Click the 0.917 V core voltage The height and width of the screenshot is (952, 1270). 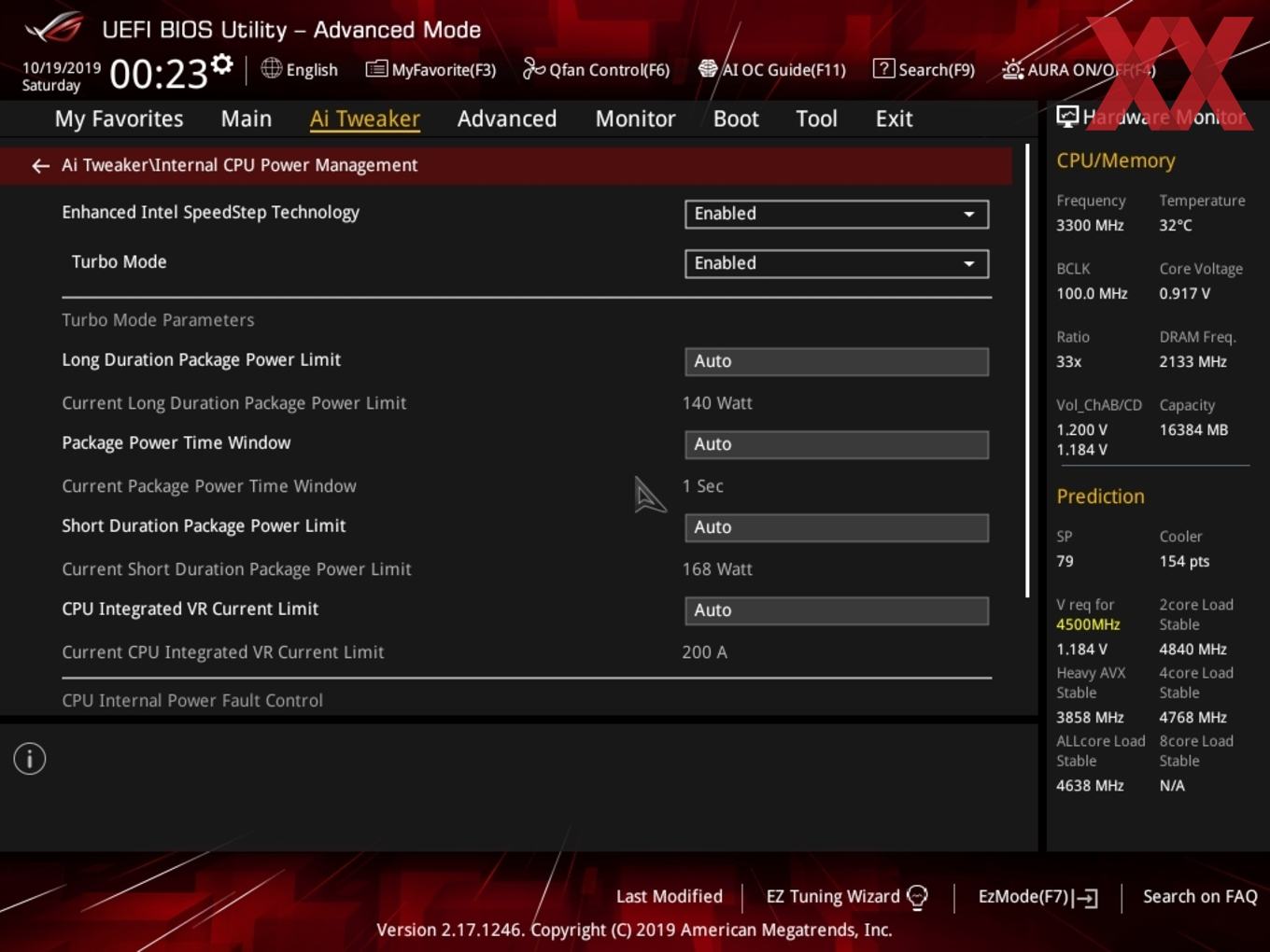[x=1184, y=294]
